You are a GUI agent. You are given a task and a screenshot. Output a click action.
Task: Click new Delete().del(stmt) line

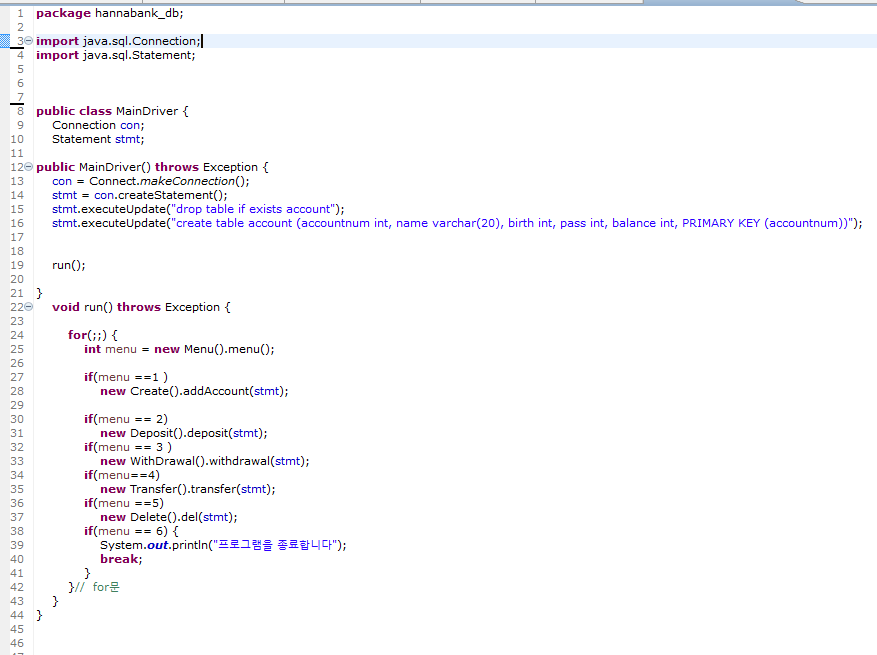169,517
